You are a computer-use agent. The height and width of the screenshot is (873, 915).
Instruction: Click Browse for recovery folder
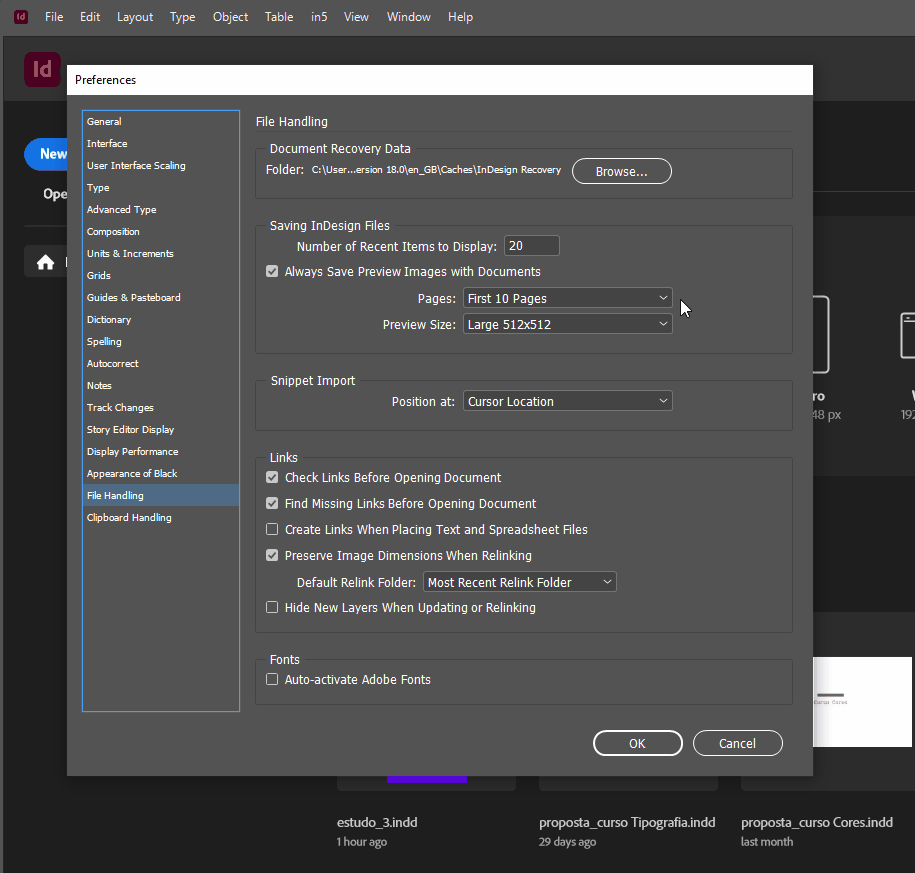point(621,171)
